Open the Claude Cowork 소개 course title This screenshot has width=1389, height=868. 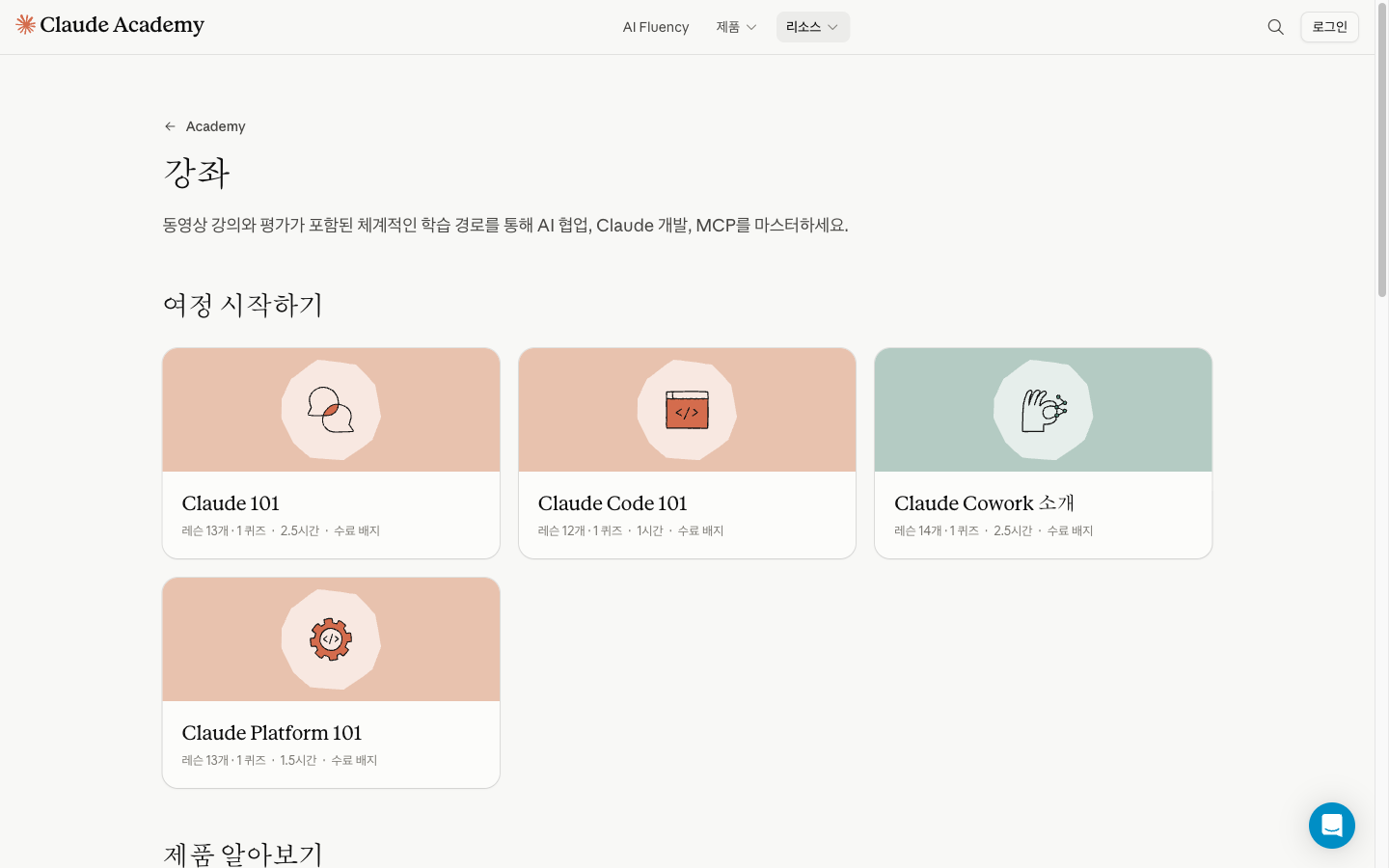[984, 503]
